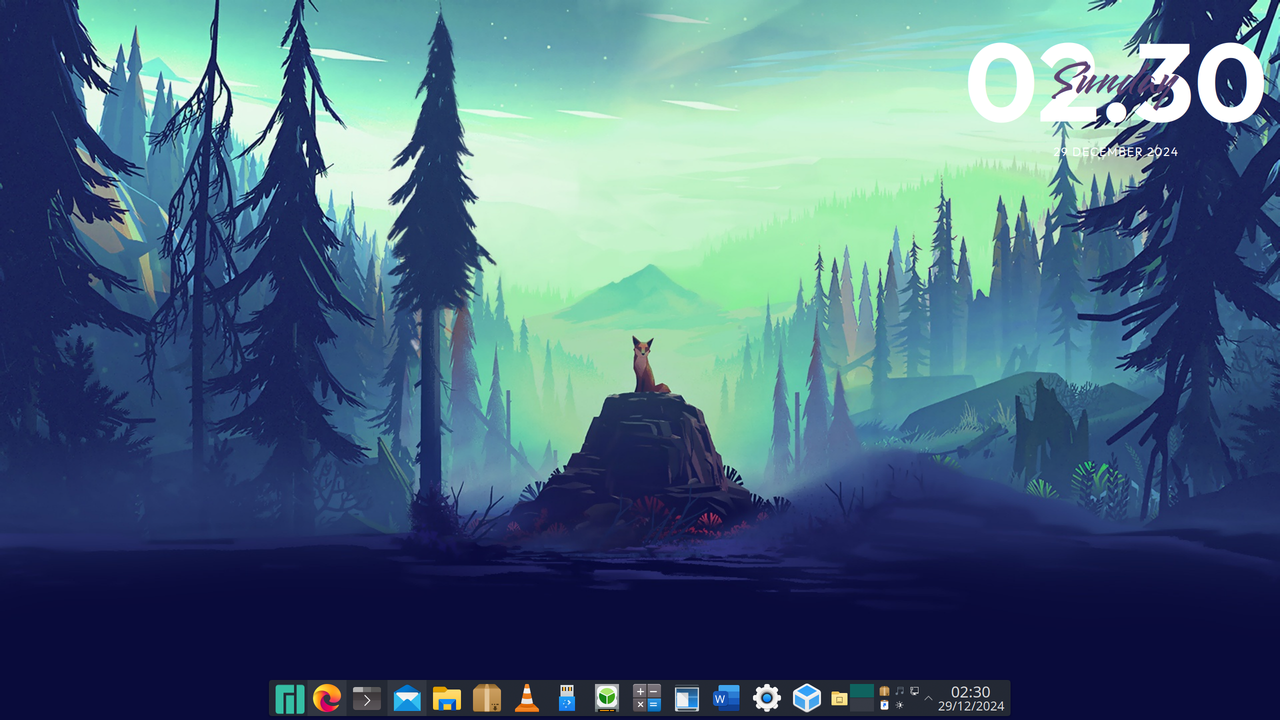Open the green cube disk application
The height and width of the screenshot is (720, 1280).
[607, 698]
